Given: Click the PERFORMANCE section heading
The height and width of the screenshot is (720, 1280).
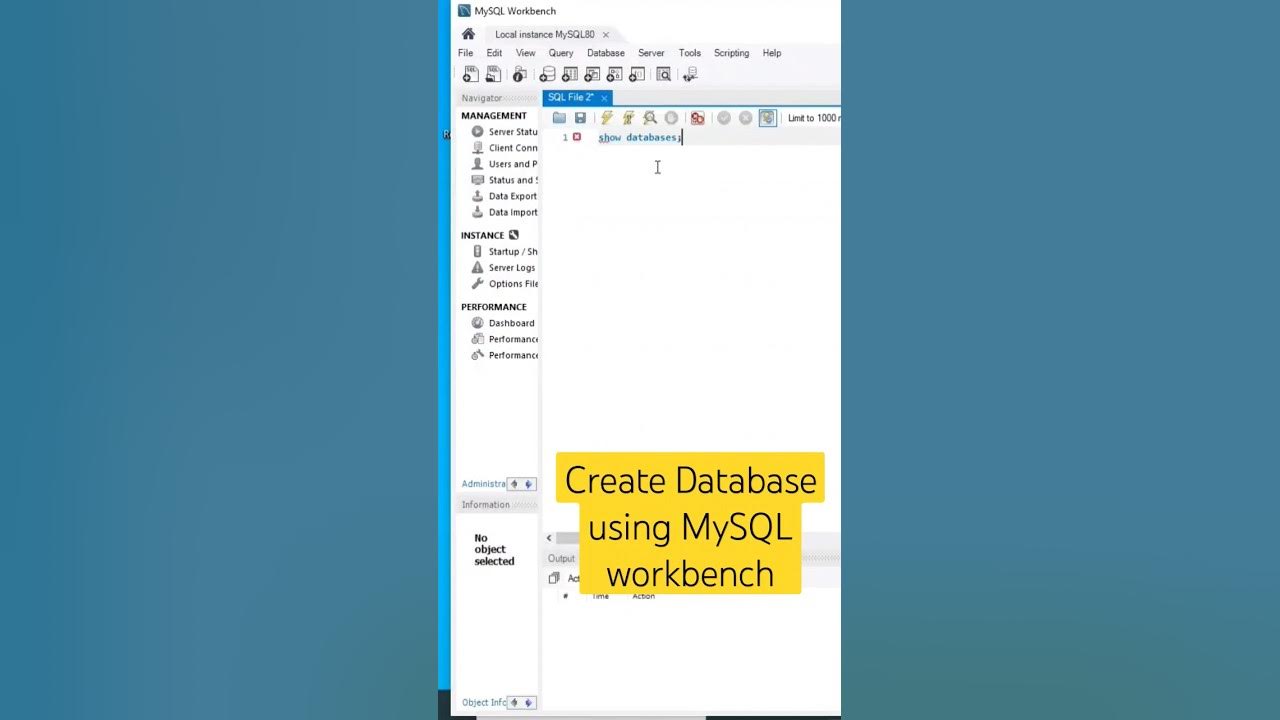Looking at the screenshot, I should click(x=494, y=307).
